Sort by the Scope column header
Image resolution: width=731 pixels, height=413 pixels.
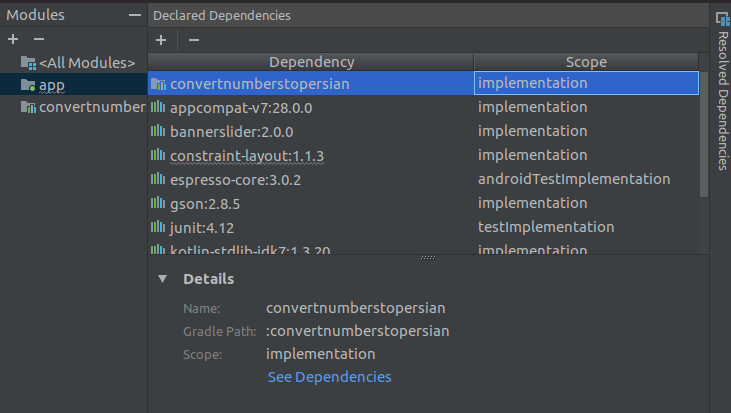tap(586, 62)
